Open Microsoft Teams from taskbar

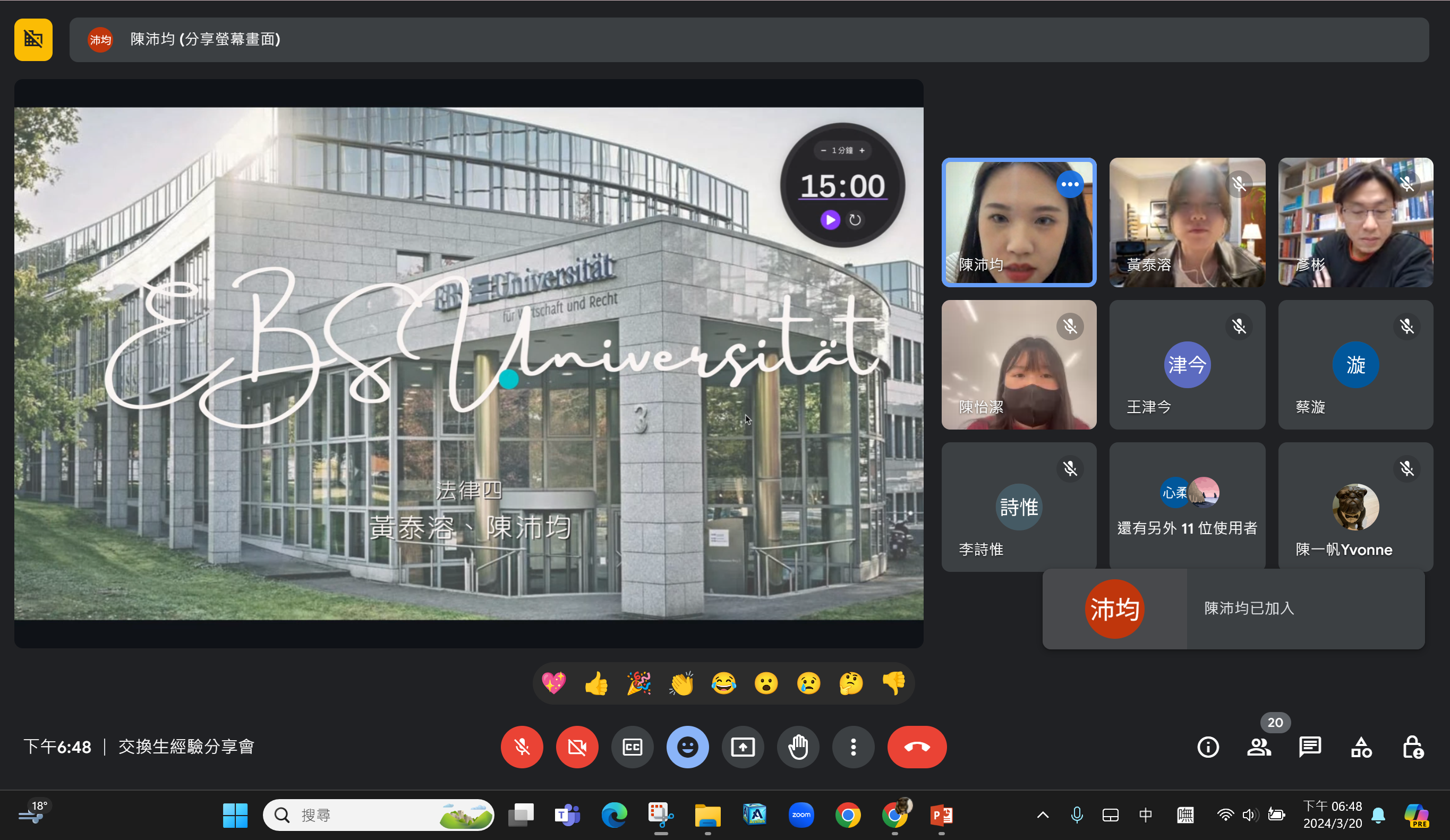click(x=567, y=815)
